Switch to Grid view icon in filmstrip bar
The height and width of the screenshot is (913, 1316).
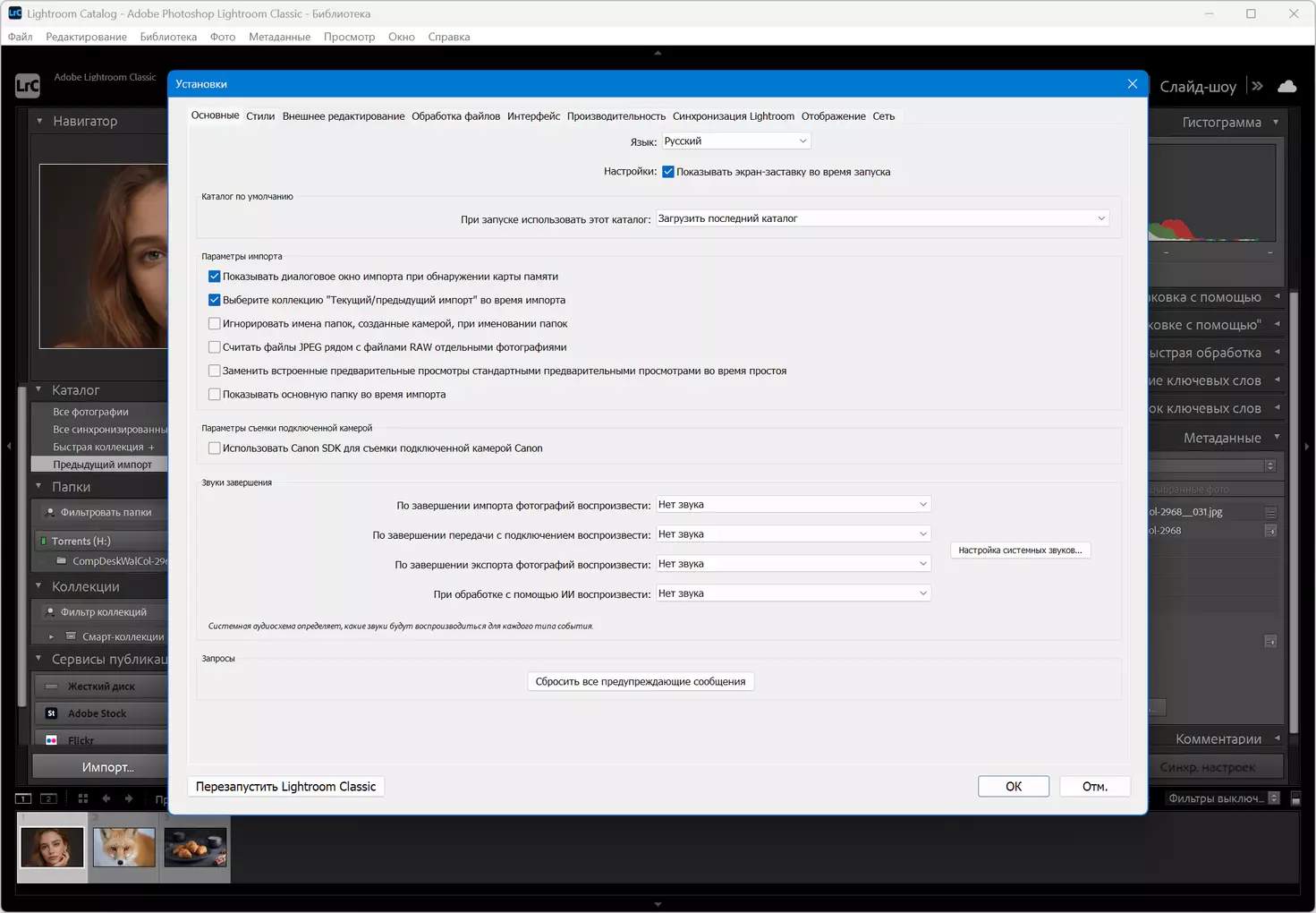tap(83, 798)
